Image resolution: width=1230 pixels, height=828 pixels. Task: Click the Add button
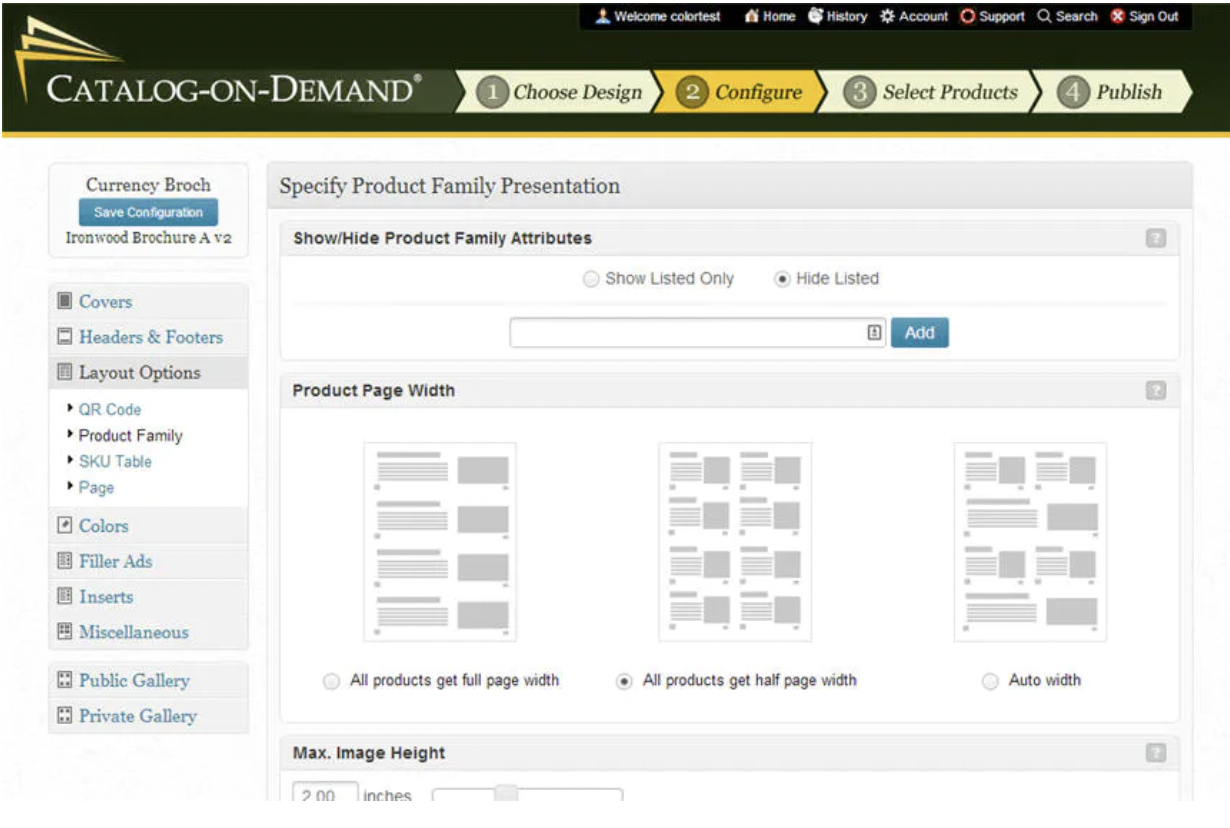(x=920, y=333)
